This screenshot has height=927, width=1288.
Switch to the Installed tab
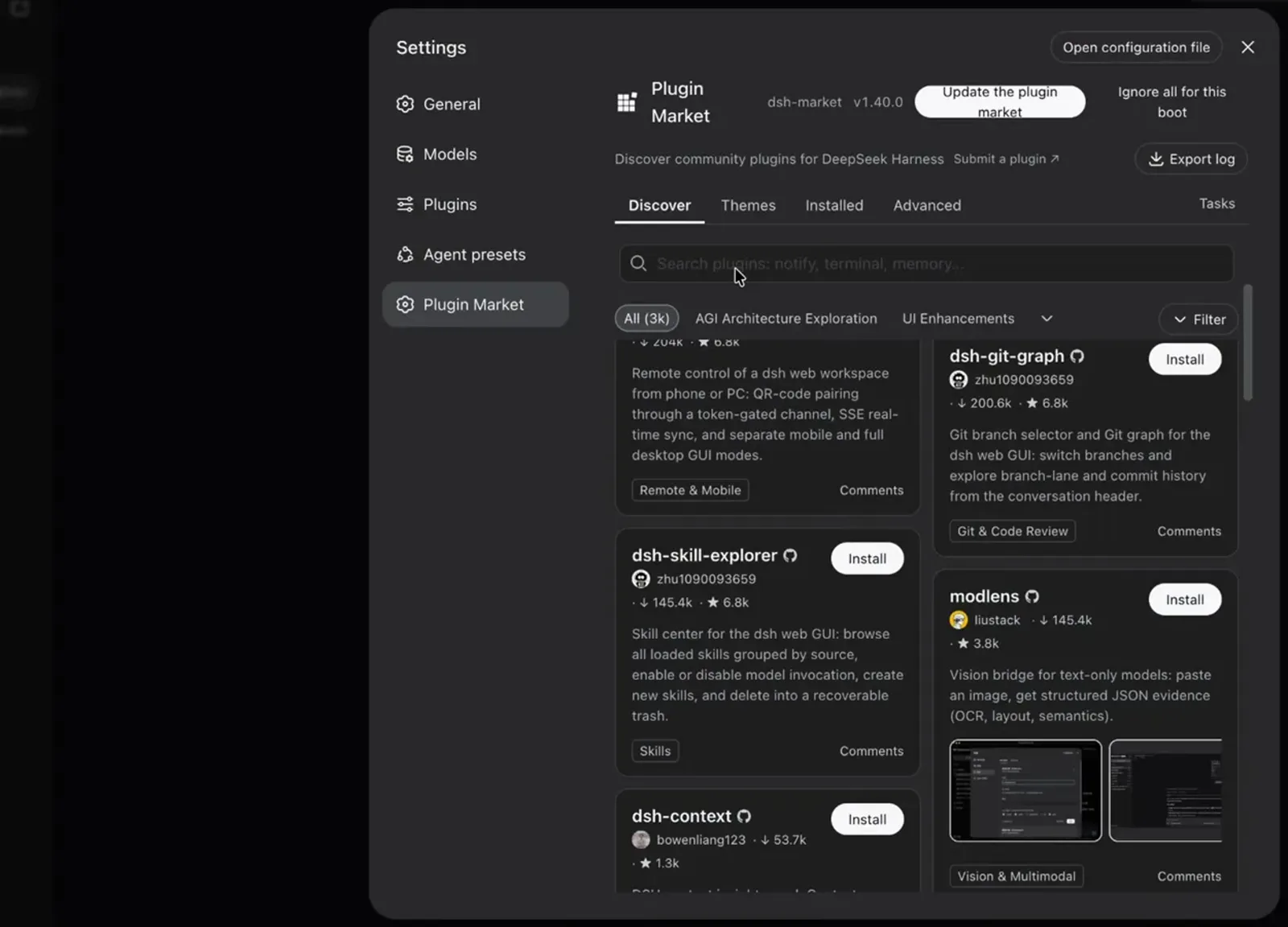coord(834,205)
